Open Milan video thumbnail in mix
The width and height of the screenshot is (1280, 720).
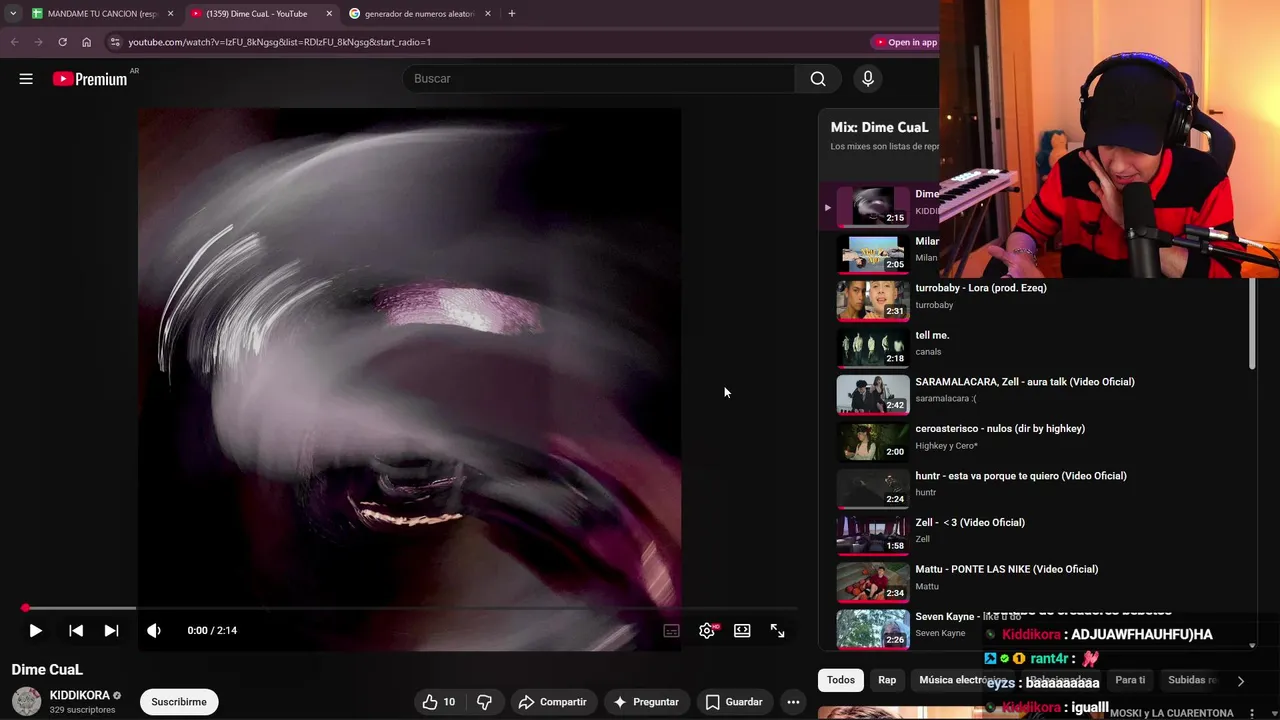873,253
